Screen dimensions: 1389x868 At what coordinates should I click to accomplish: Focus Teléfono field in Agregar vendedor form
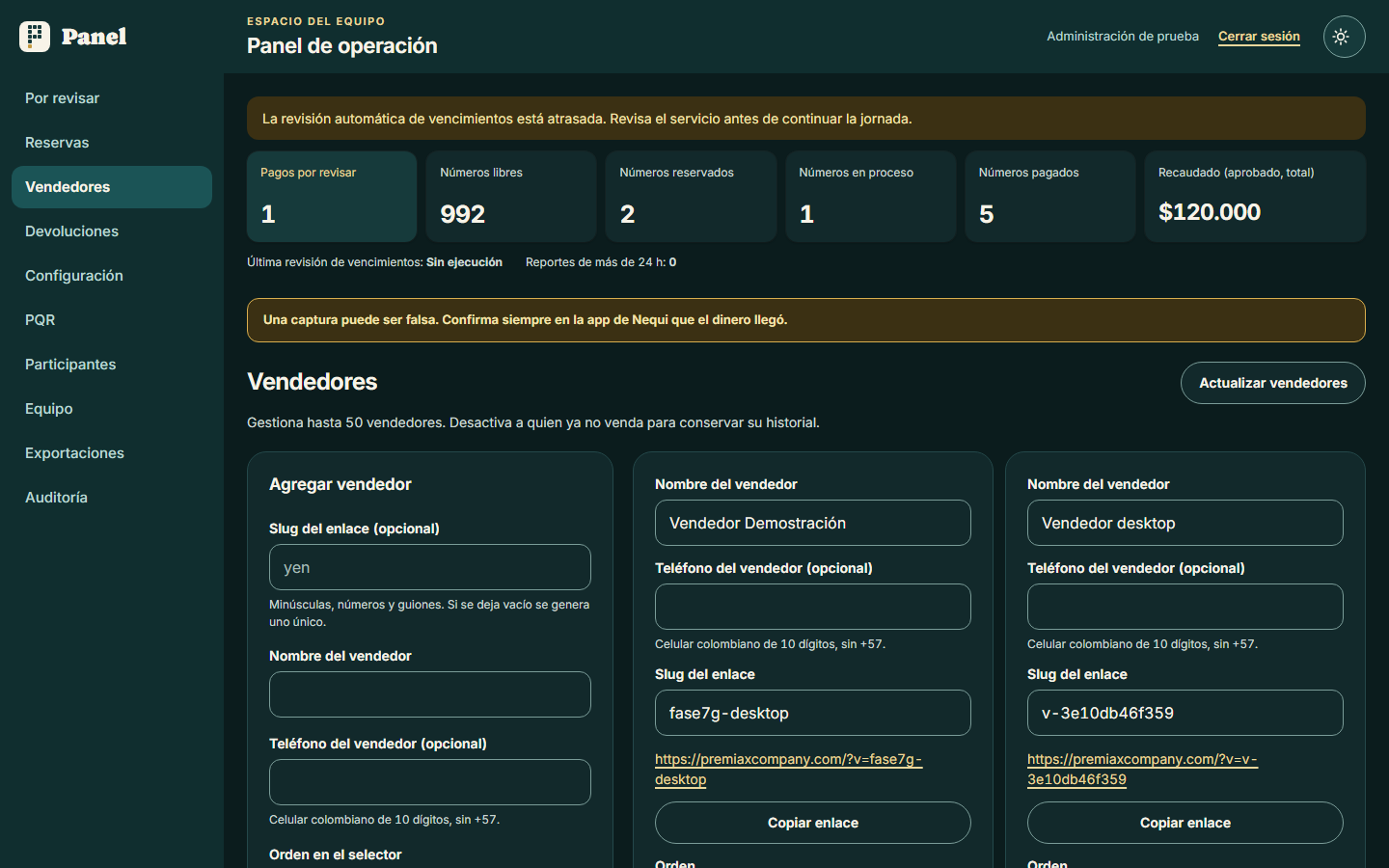(x=429, y=782)
